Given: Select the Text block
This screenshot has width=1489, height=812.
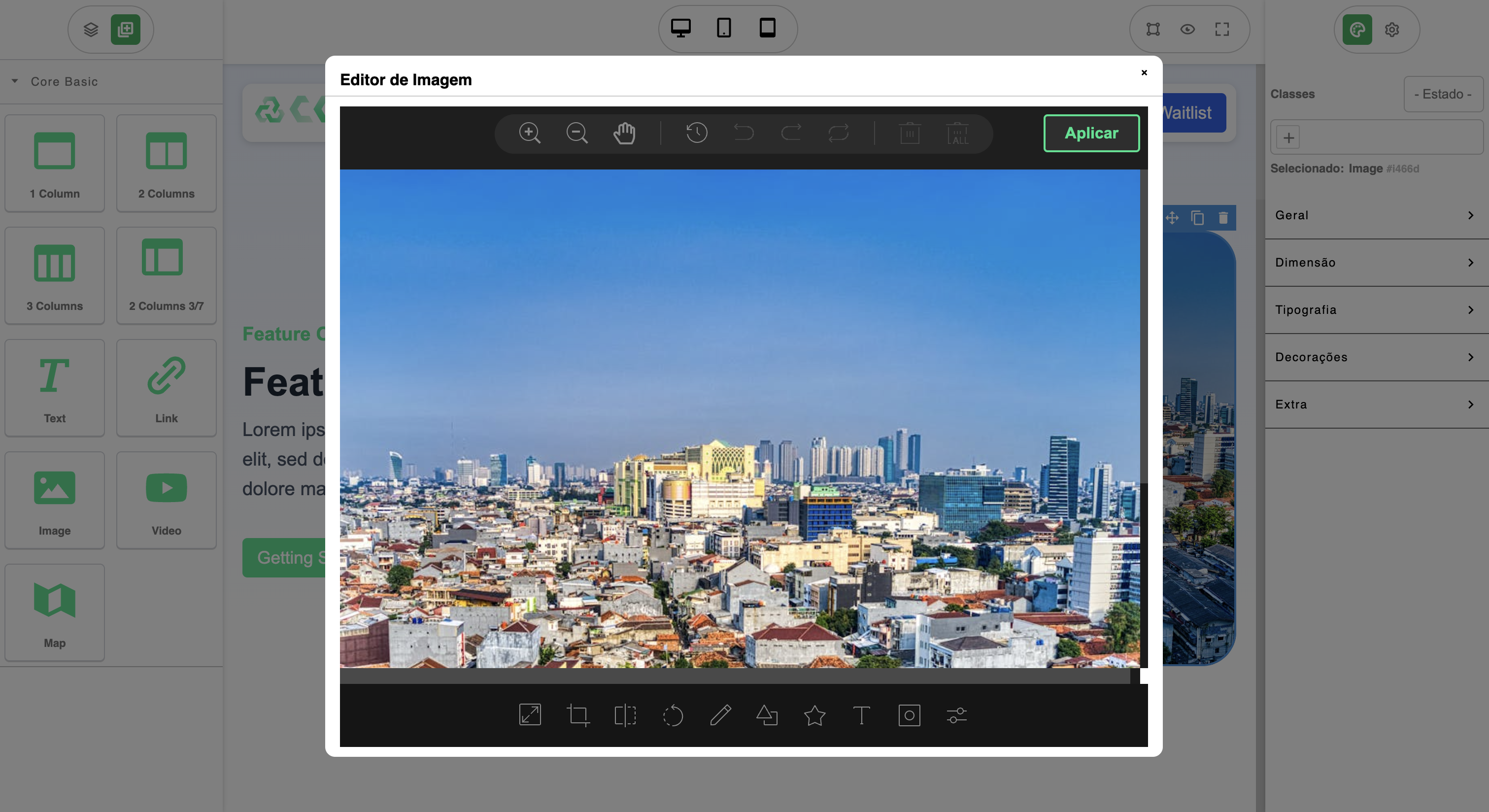Looking at the screenshot, I should coord(55,388).
